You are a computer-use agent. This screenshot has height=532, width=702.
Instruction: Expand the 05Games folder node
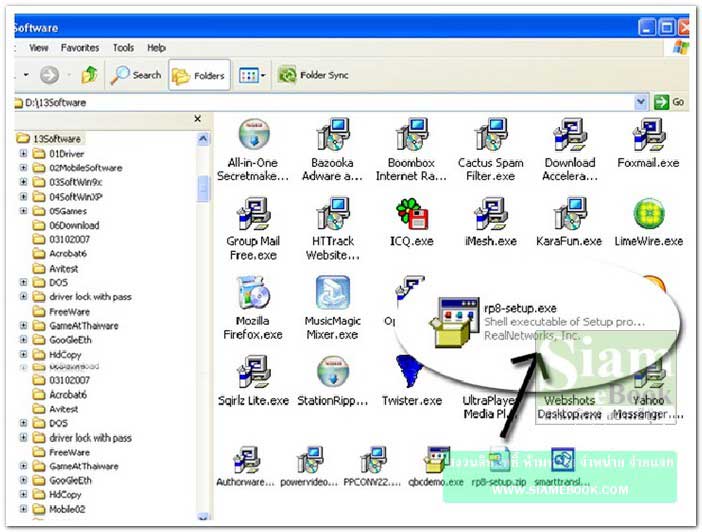(x=23, y=210)
